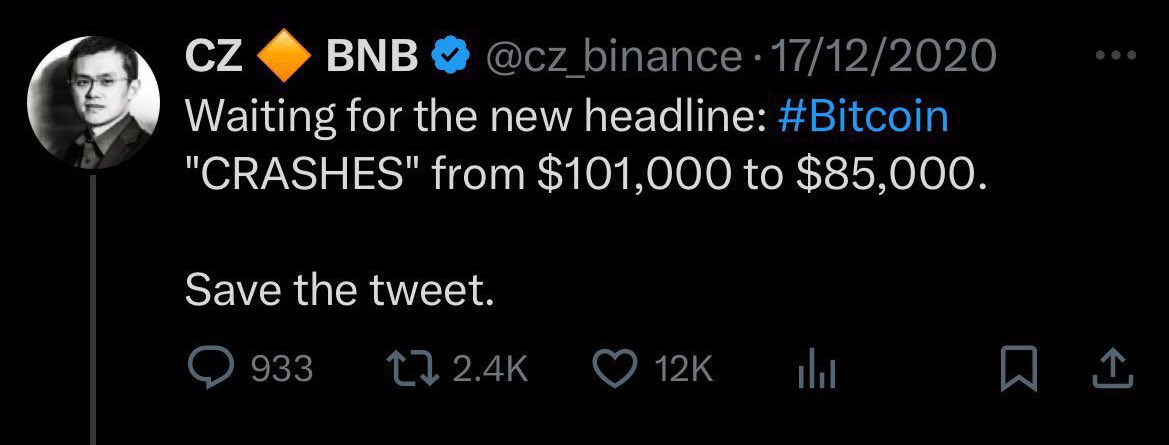Screen dimensions: 1169x445
Task: Click the reply speech bubble icon
Action: 208,370
